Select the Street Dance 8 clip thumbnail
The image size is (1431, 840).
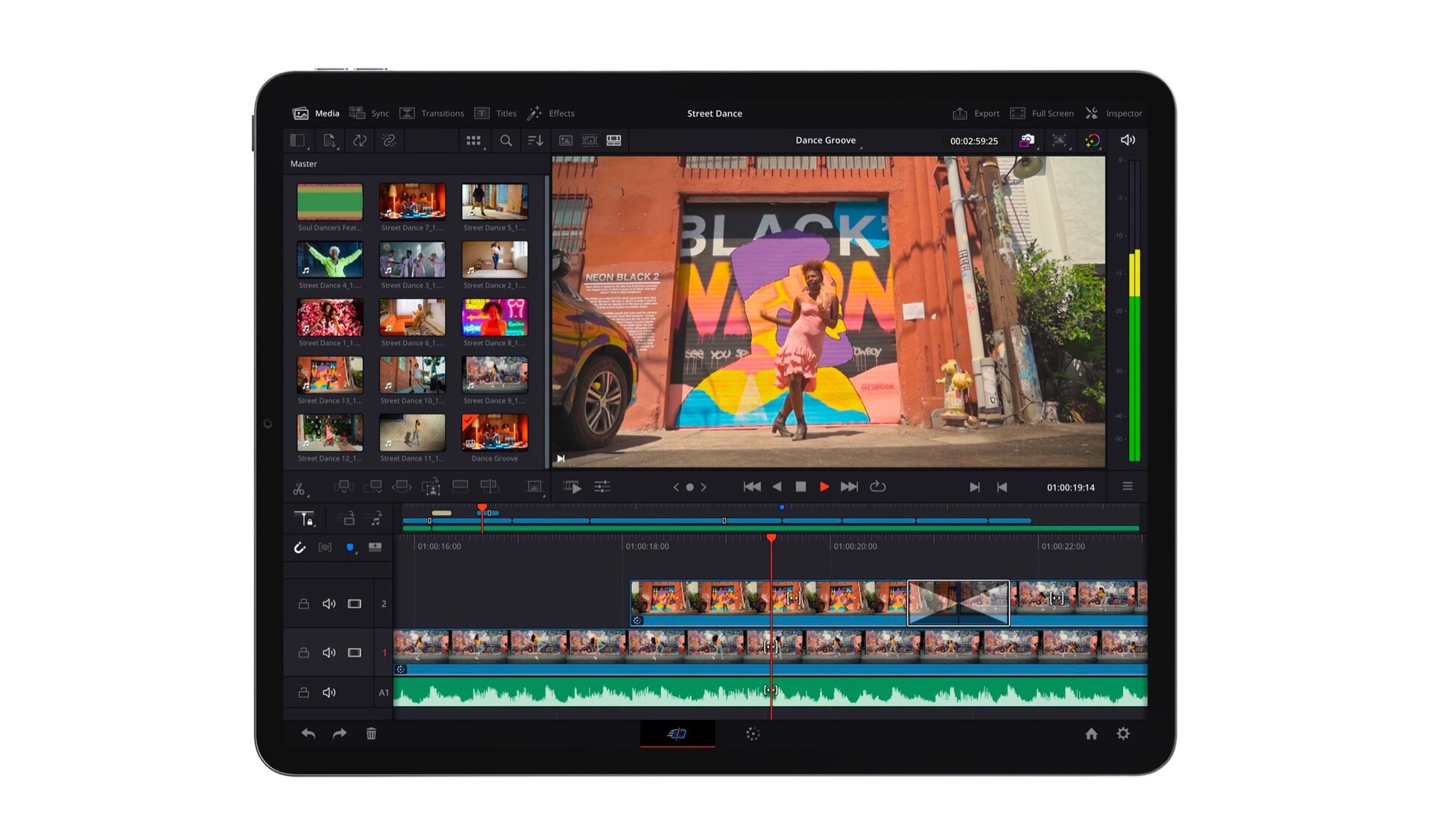(494, 318)
